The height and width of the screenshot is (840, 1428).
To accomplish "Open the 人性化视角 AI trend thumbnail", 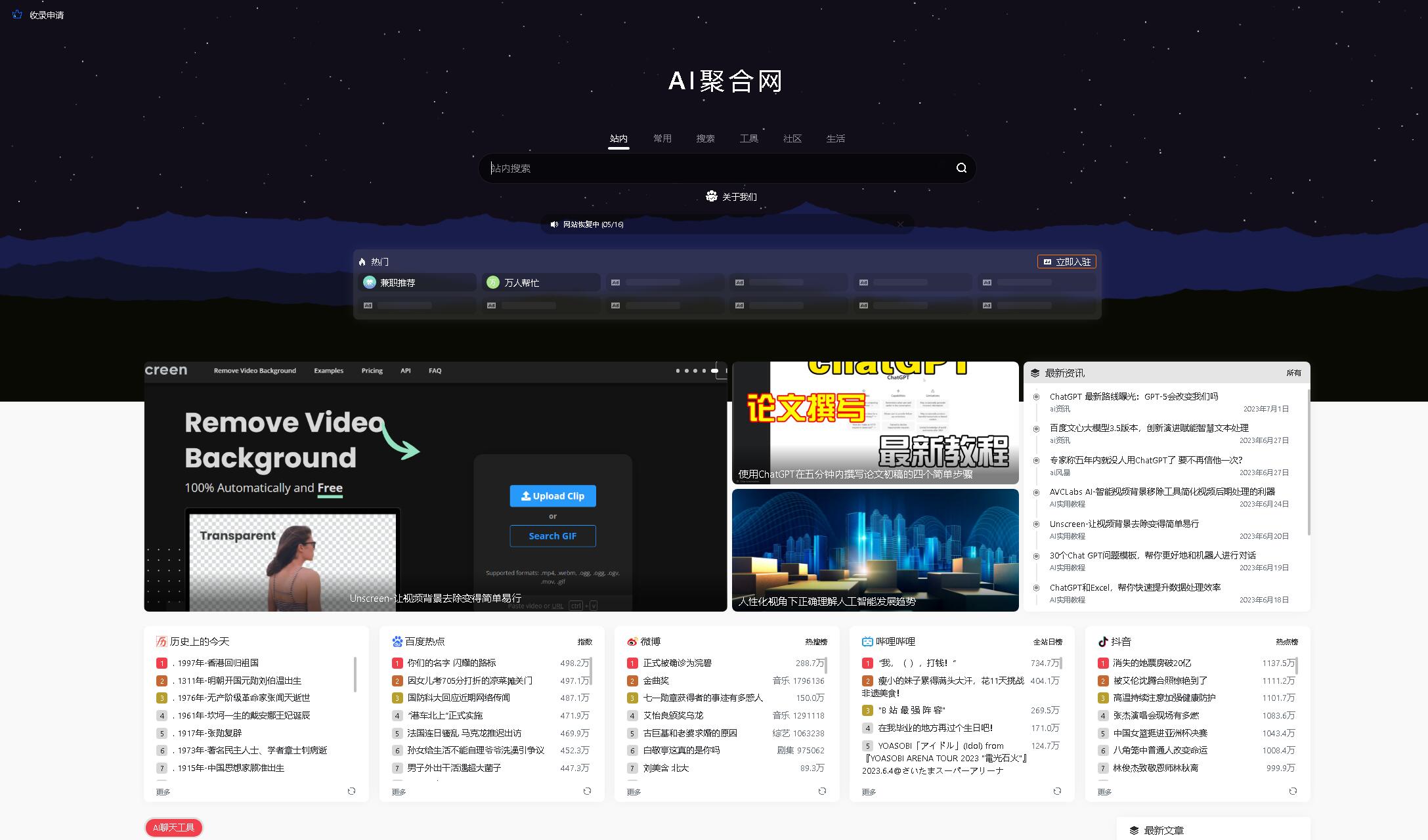I will pos(875,550).
